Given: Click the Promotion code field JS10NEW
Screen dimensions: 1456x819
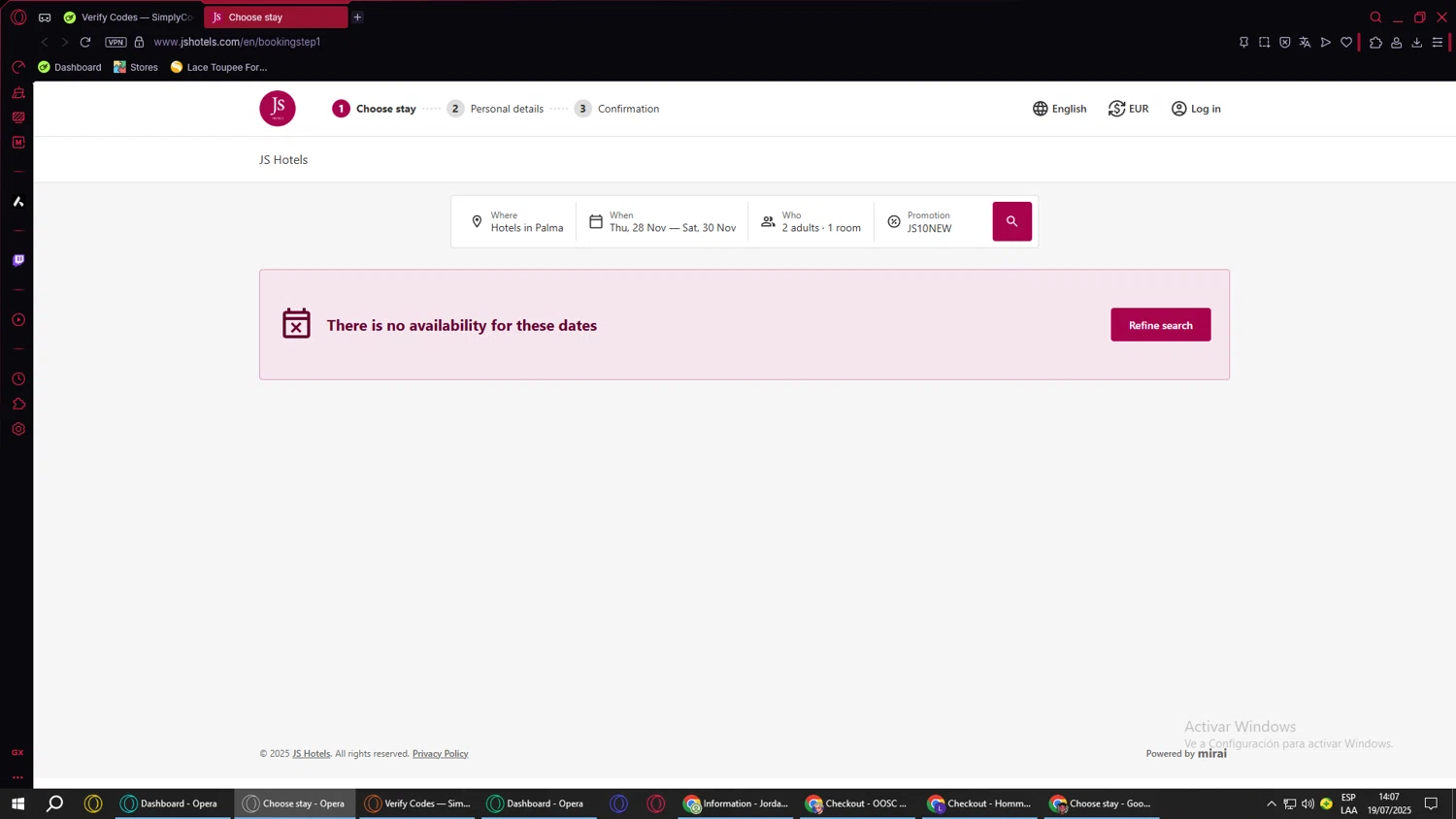Looking at the screenshot, I should click(x=929, y=221).
